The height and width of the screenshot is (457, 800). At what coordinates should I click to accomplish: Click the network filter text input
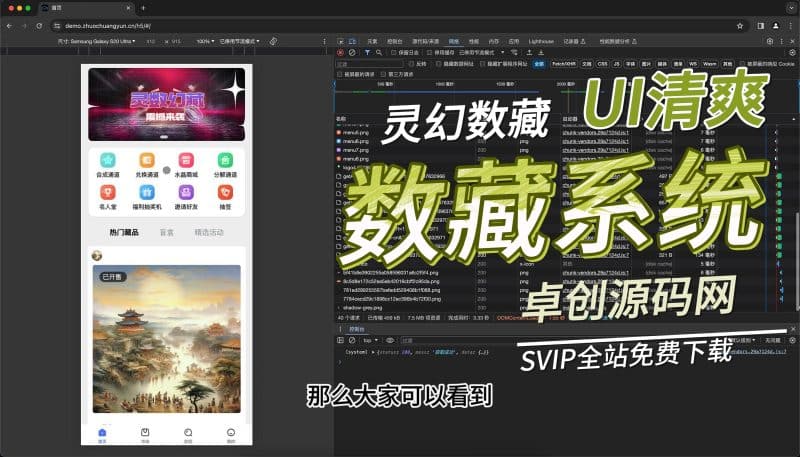tap(369, 64)
